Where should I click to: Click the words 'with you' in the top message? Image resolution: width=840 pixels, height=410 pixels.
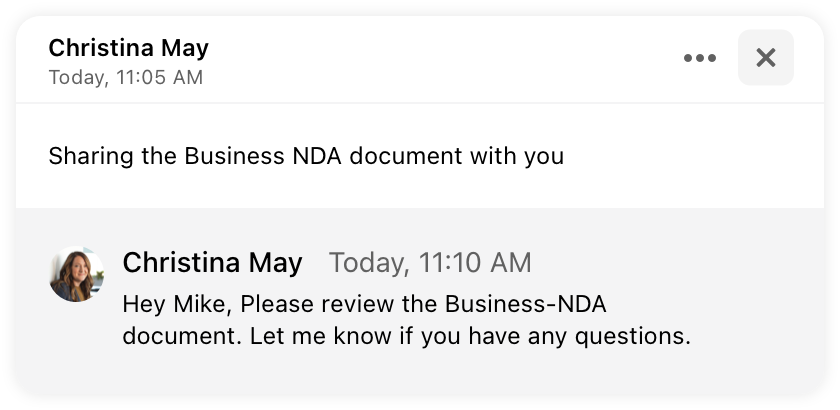pos(517,156)
